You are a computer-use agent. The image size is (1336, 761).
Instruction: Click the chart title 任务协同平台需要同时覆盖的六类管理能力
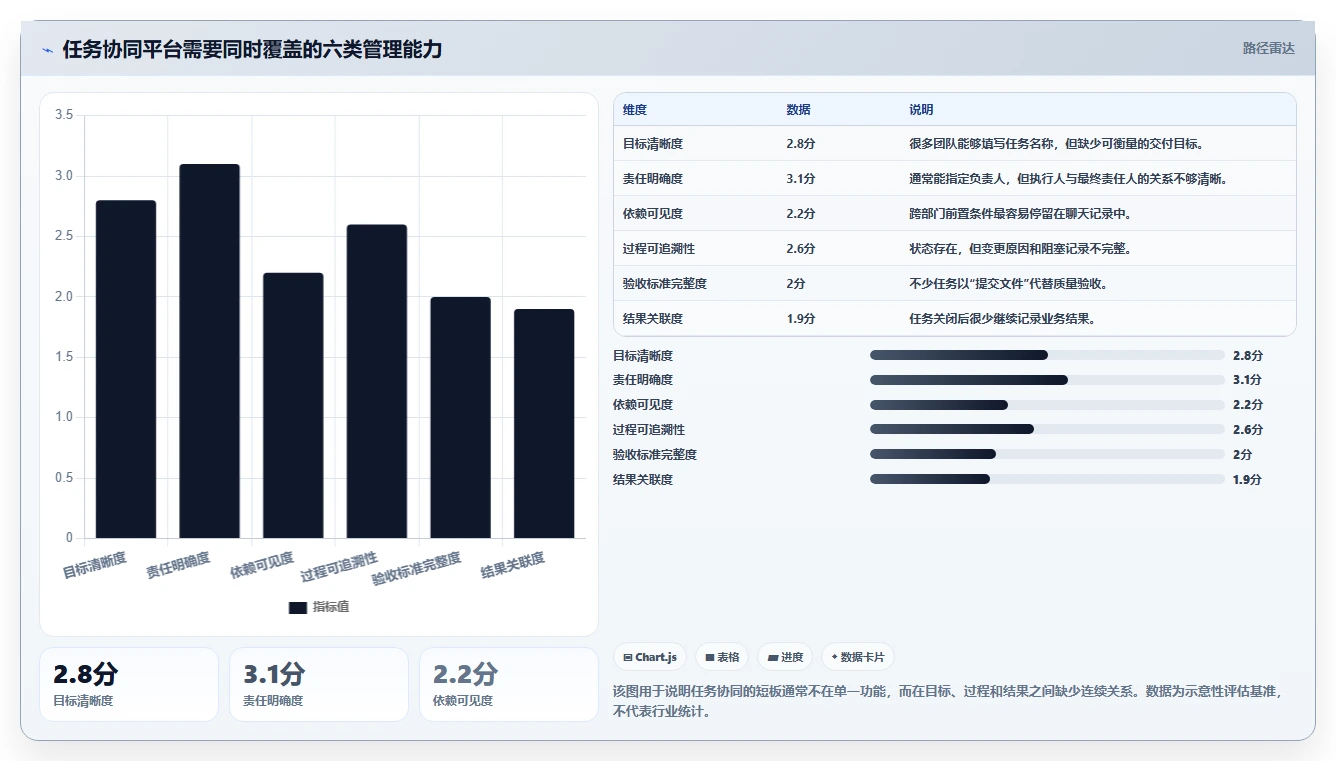pos(252,50)
